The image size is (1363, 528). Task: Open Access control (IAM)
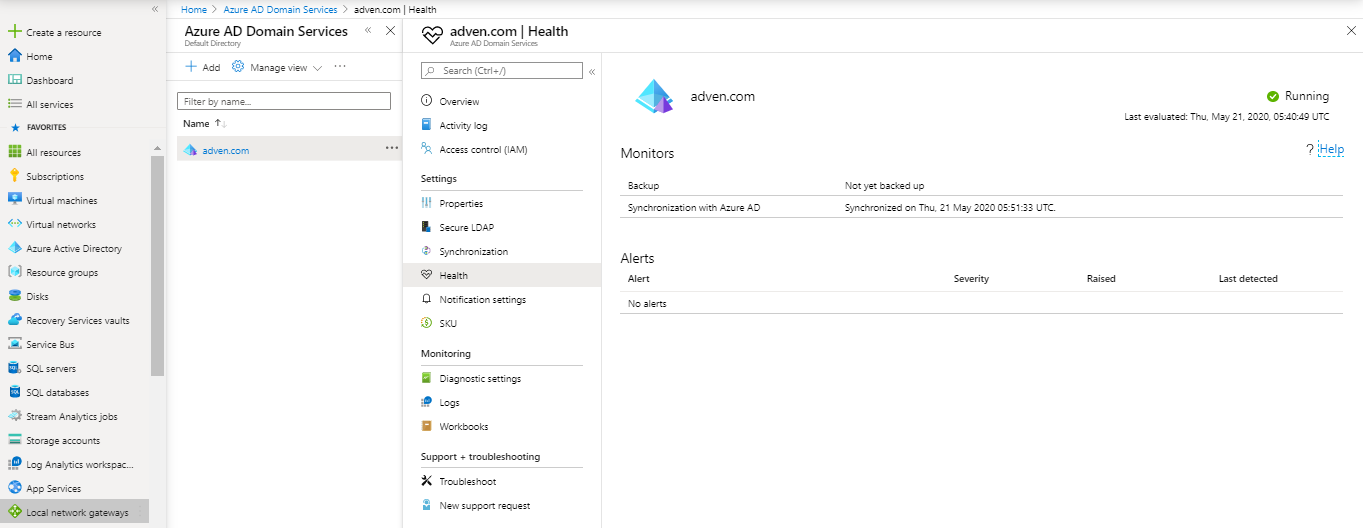483,150
